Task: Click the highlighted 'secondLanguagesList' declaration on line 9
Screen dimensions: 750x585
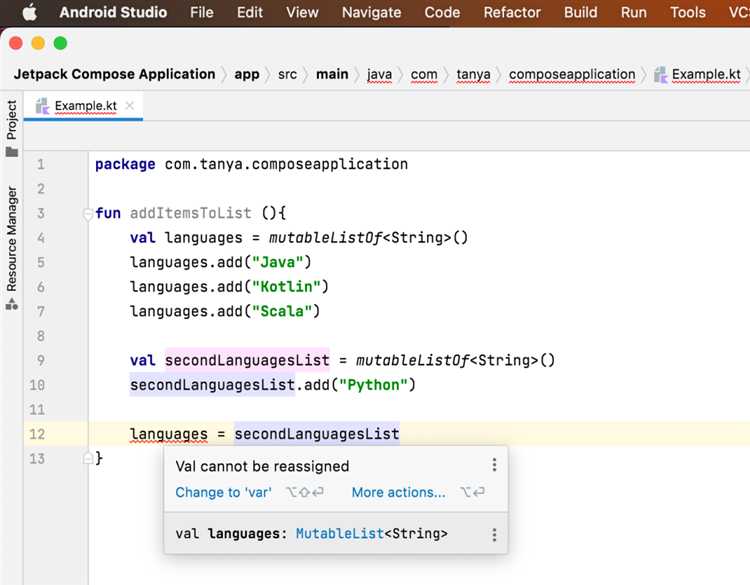Action: pos(247,360)
